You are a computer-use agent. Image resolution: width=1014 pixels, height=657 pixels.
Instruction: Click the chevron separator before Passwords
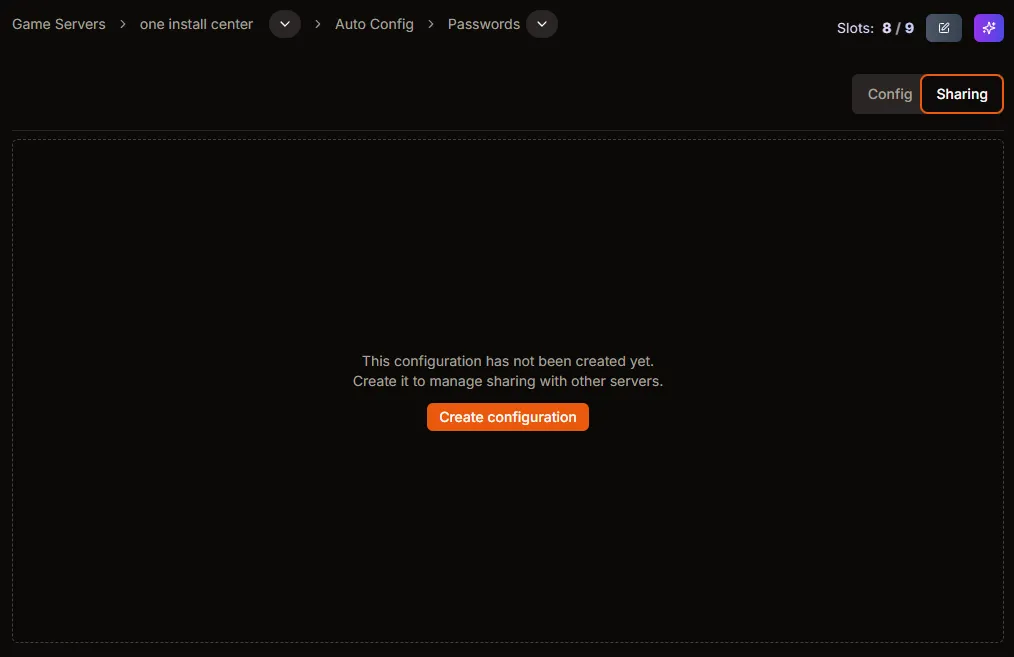(431, 24)
